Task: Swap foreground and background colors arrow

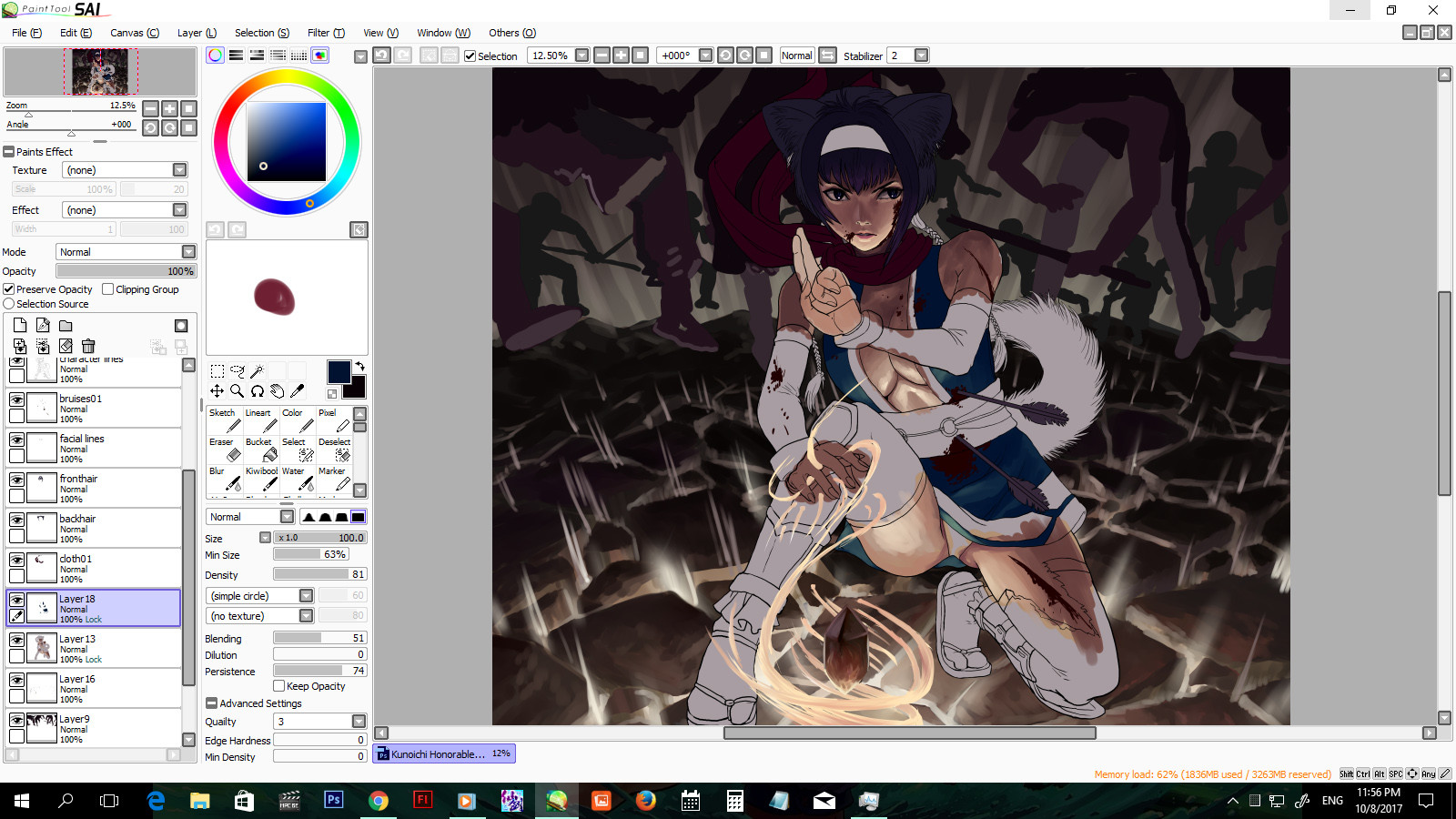Action: pos(359,366)
